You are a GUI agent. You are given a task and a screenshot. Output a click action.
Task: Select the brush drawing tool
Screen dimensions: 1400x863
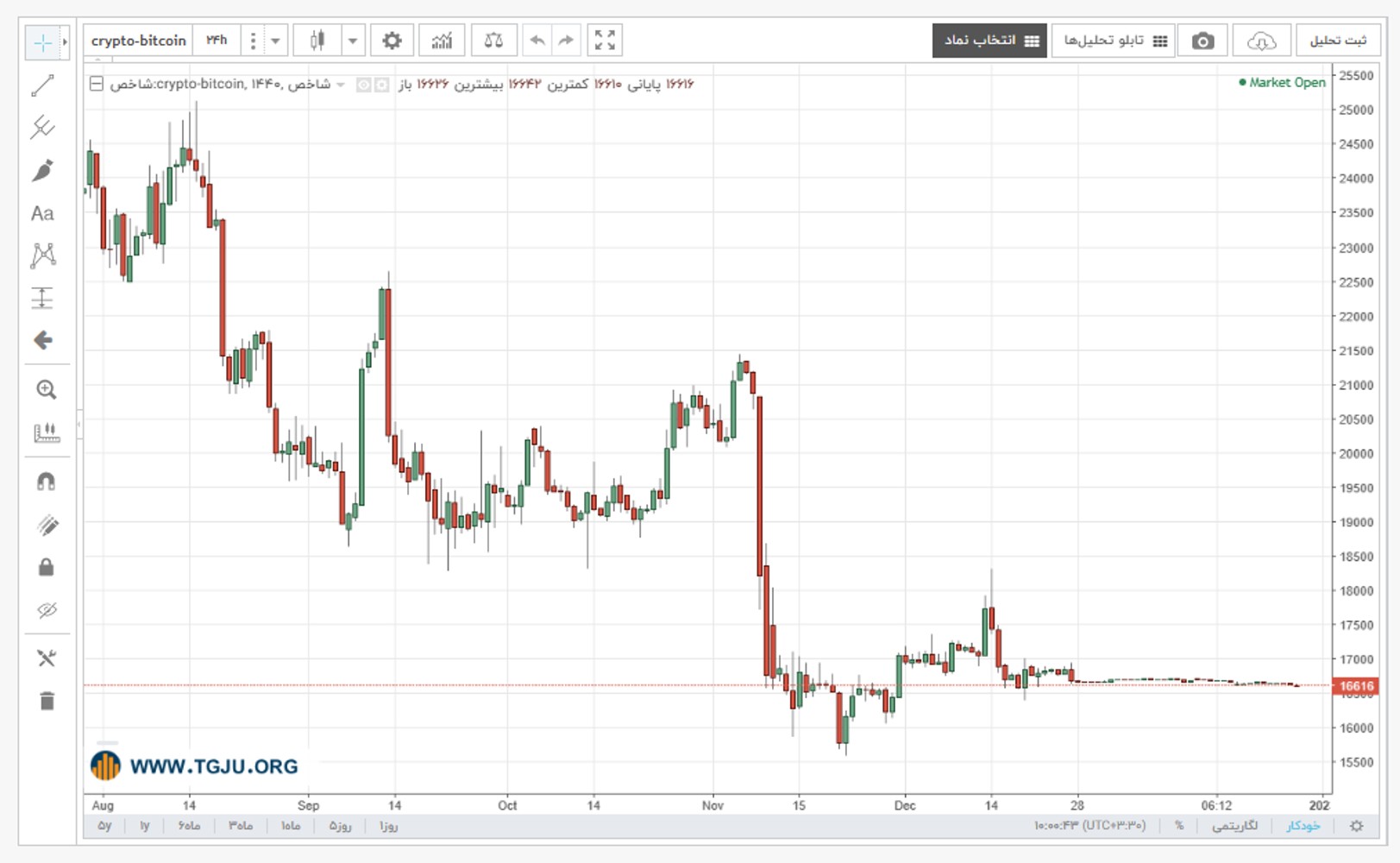pos(42,170)
